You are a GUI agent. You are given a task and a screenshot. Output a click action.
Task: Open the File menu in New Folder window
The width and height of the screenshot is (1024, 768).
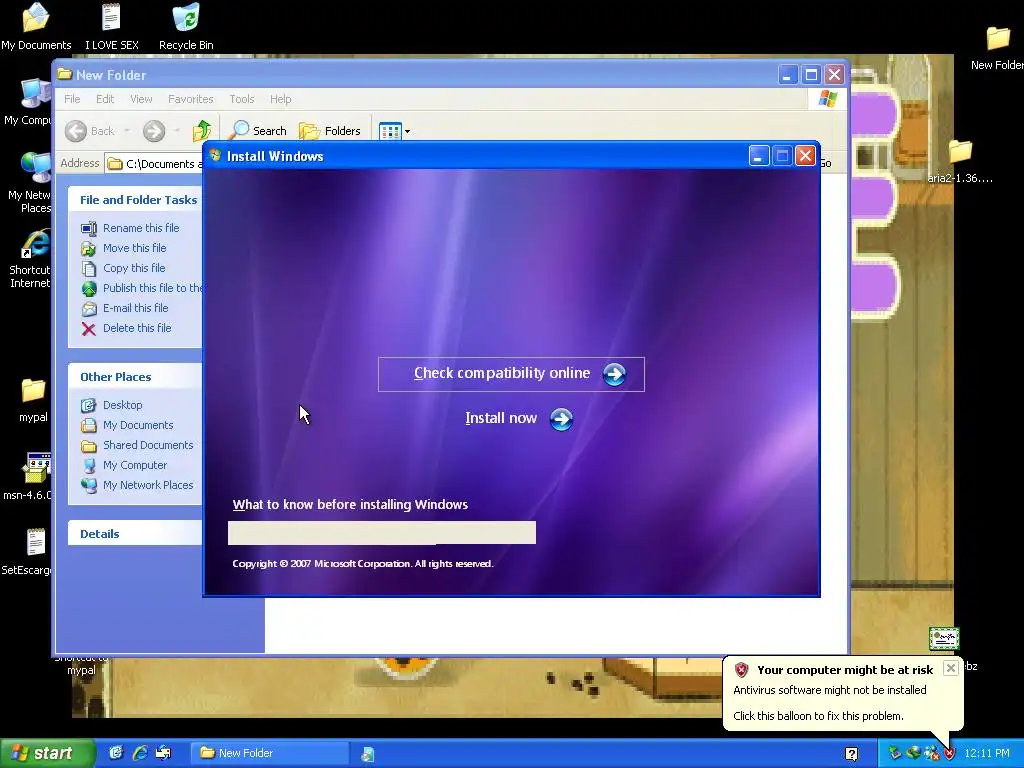click(72, 99)
